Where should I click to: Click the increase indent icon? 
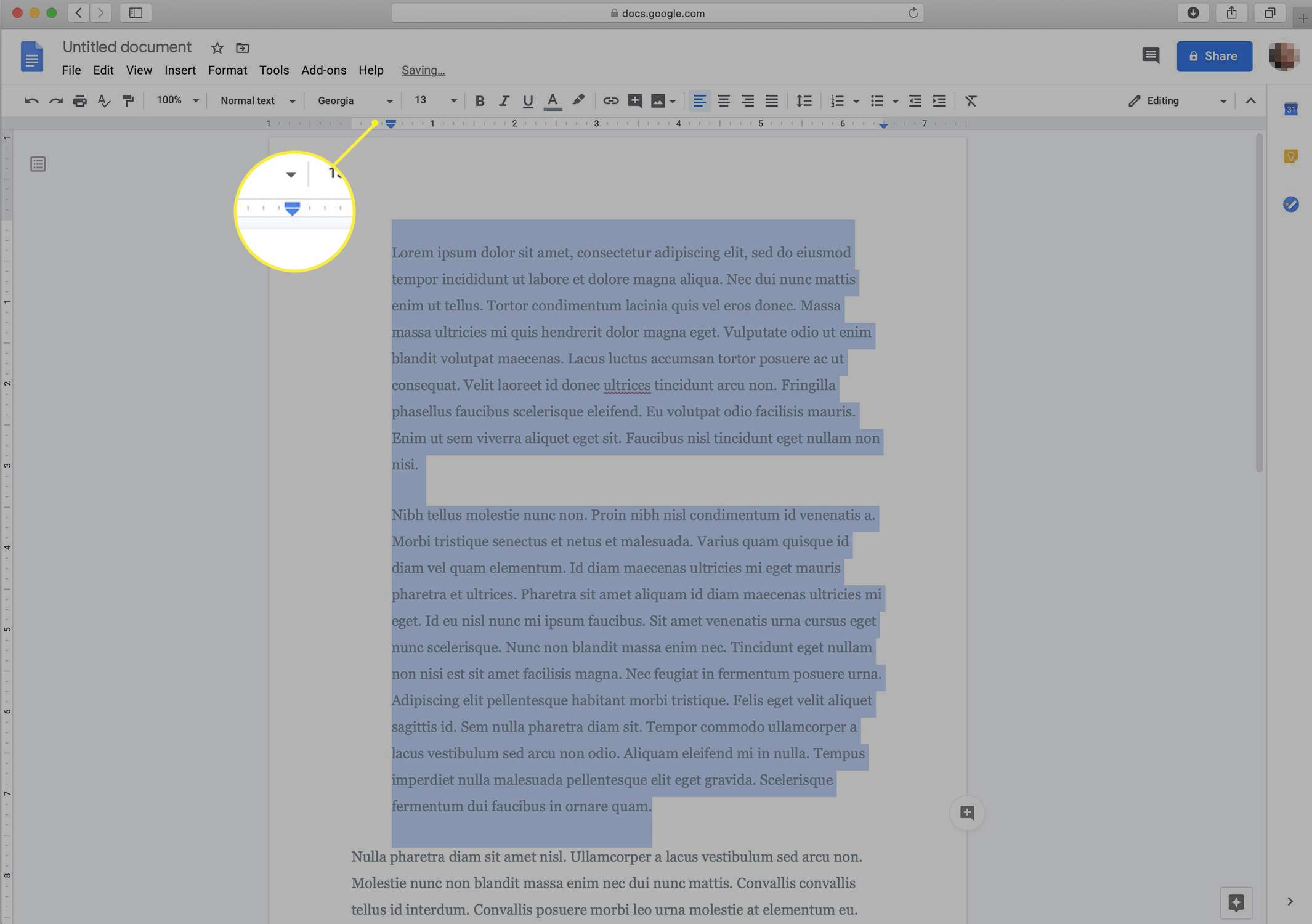[938, 100]
